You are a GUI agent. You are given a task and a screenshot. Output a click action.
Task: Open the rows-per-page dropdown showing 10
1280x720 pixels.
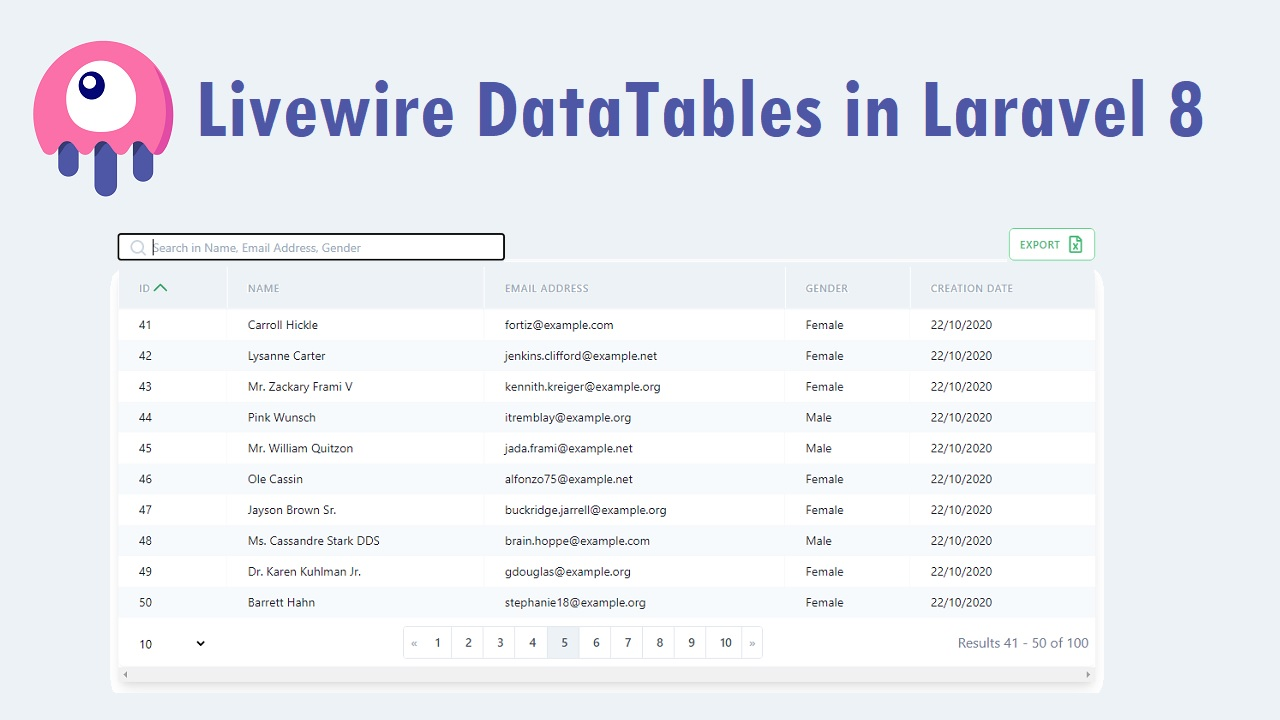pos(170,643)
